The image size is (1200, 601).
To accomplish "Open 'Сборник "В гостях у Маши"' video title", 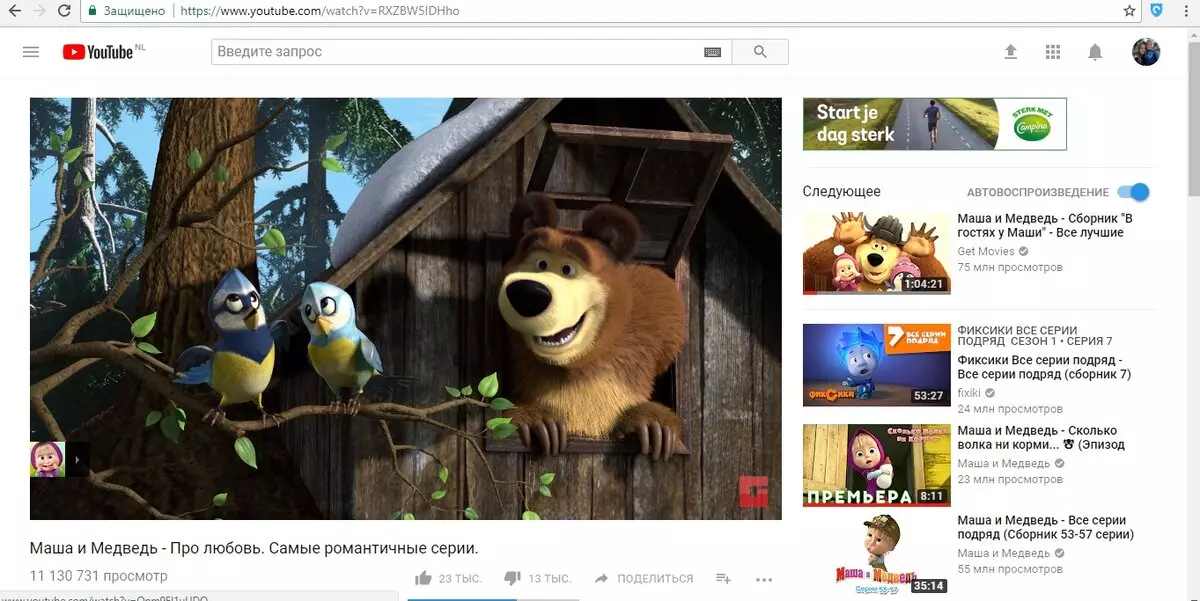I will coord(1045,225).
